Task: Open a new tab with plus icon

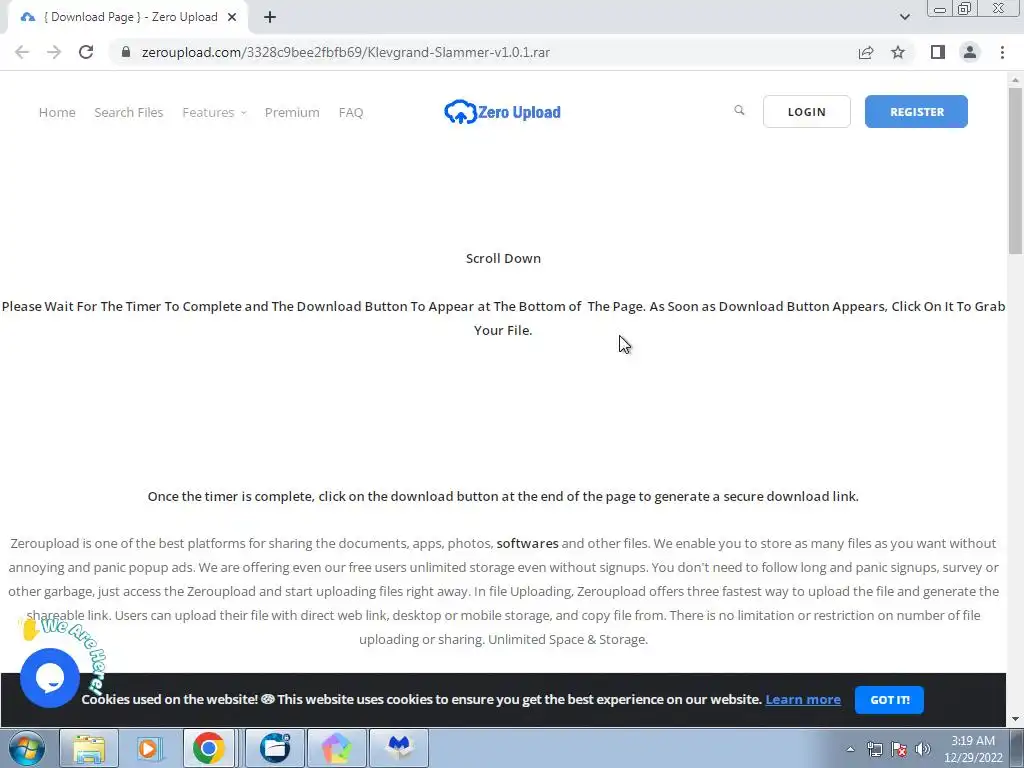Action: coord(270,18)
